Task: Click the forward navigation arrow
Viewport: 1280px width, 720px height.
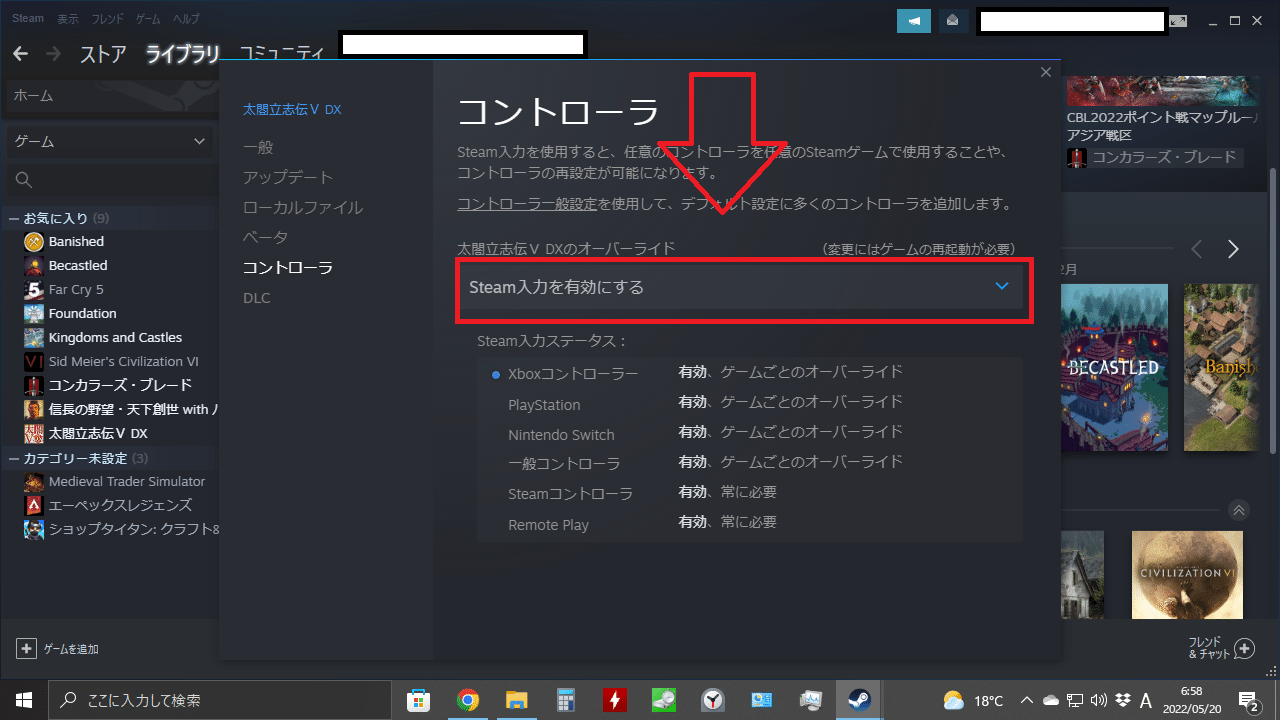Action: 53,54
